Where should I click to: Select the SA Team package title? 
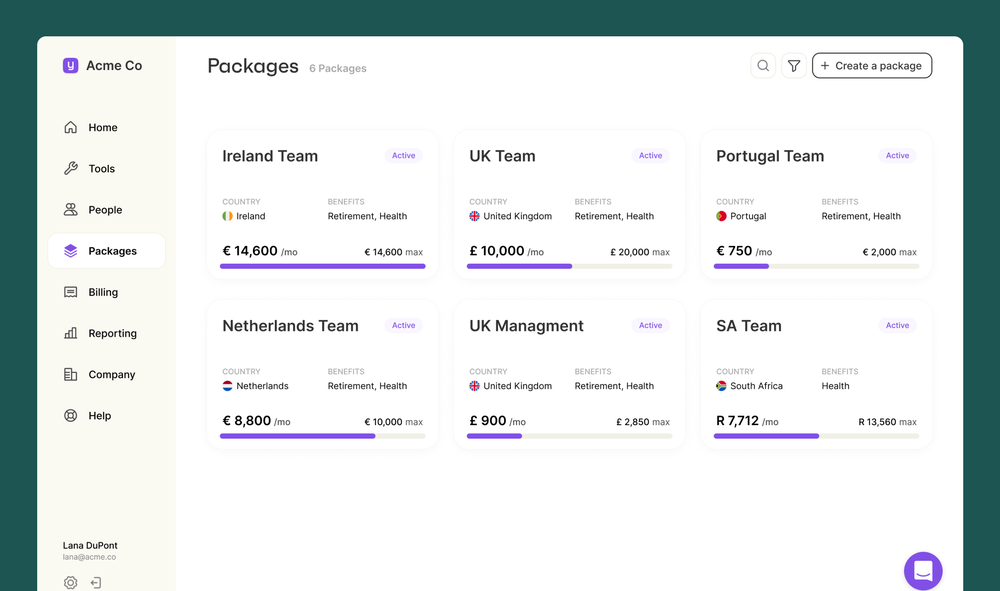coord(749,326)
